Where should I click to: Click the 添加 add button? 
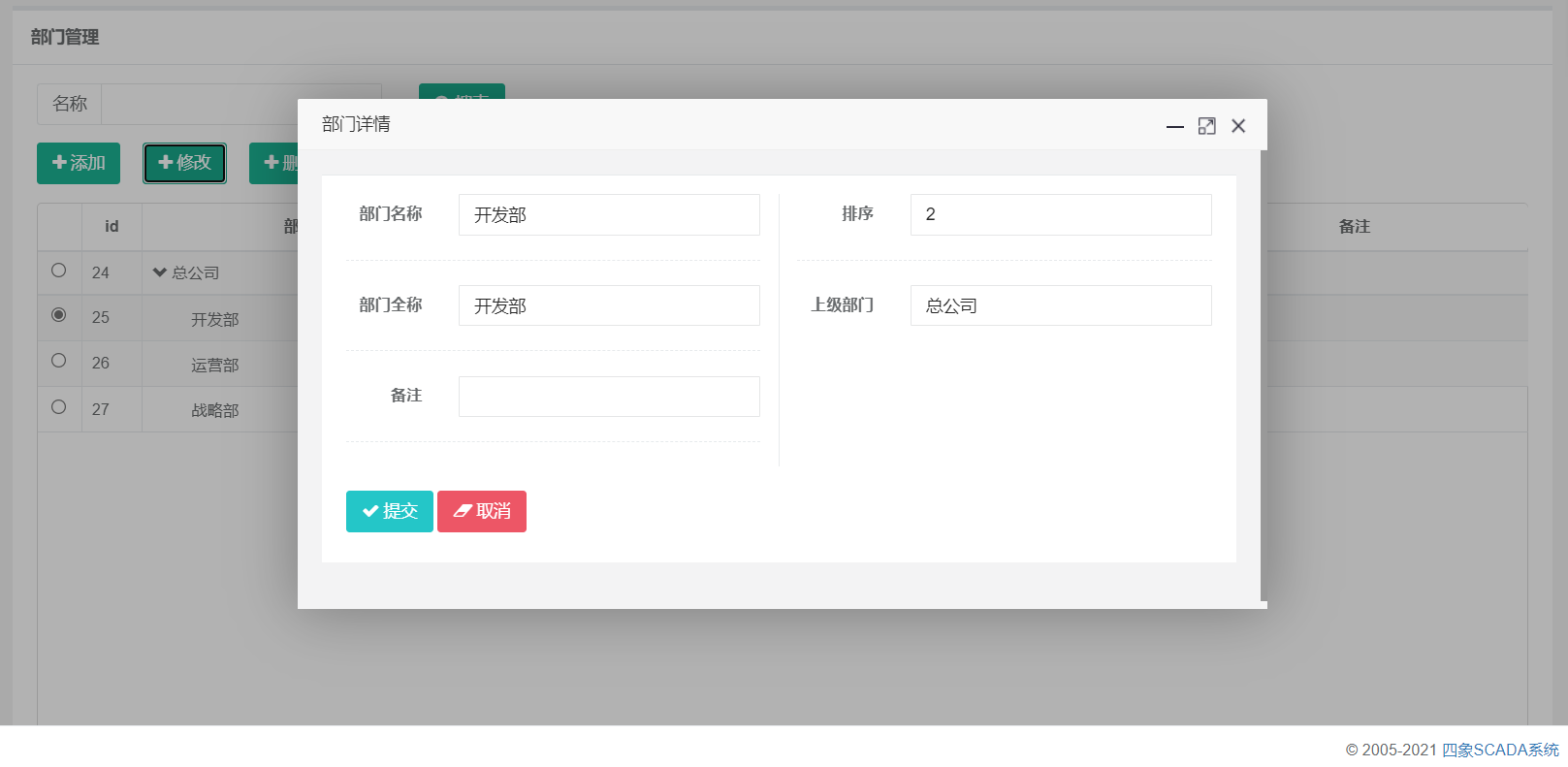(79, 163)
